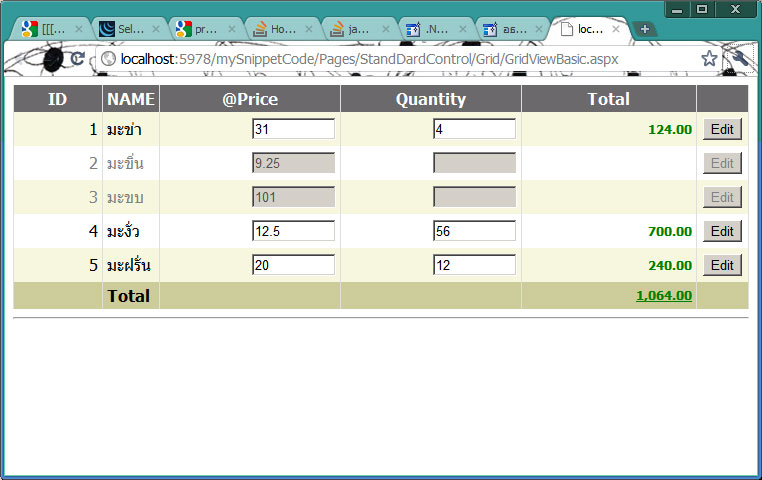Reload the page with refresh icon
762x480 pixels.
77,59
